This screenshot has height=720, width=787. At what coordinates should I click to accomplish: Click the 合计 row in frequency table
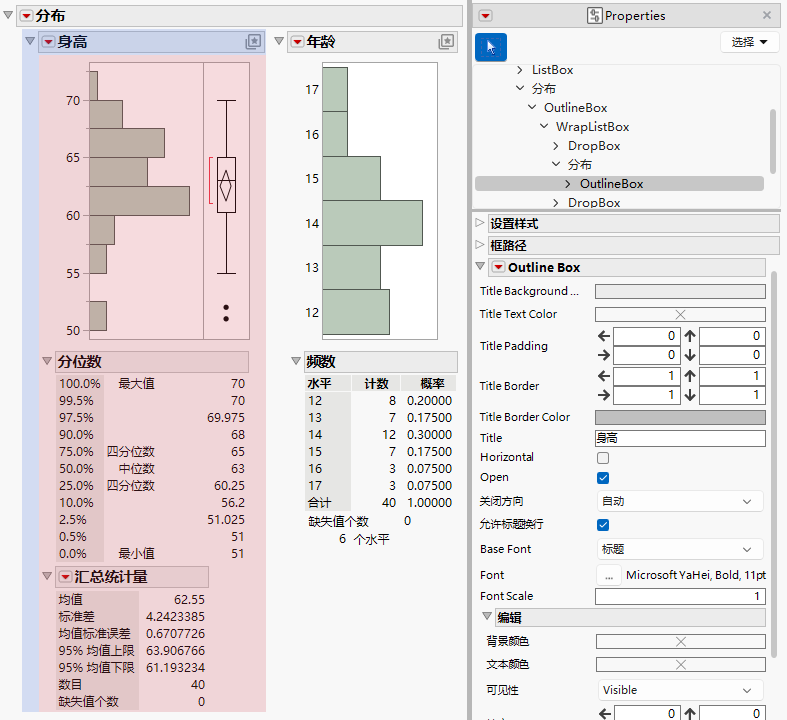coord(380,503)
